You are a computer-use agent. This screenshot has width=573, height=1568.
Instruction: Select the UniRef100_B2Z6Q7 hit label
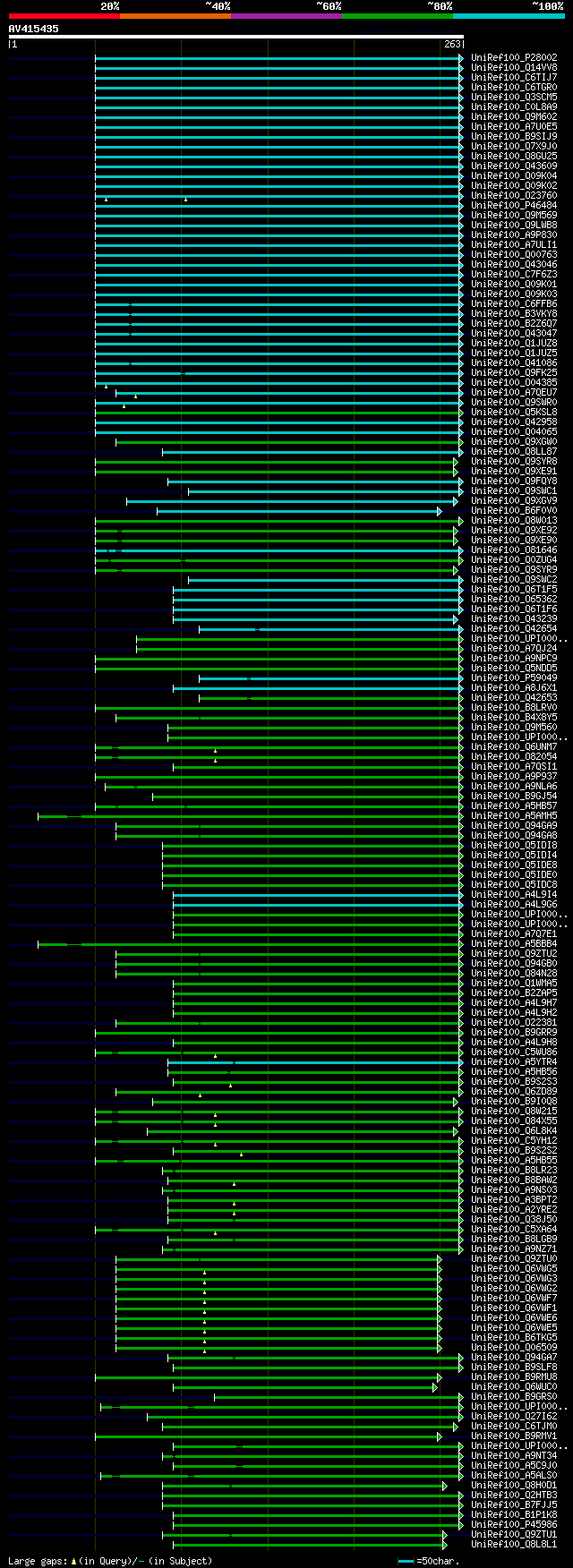pyautogui.click(x=514, y=323)
